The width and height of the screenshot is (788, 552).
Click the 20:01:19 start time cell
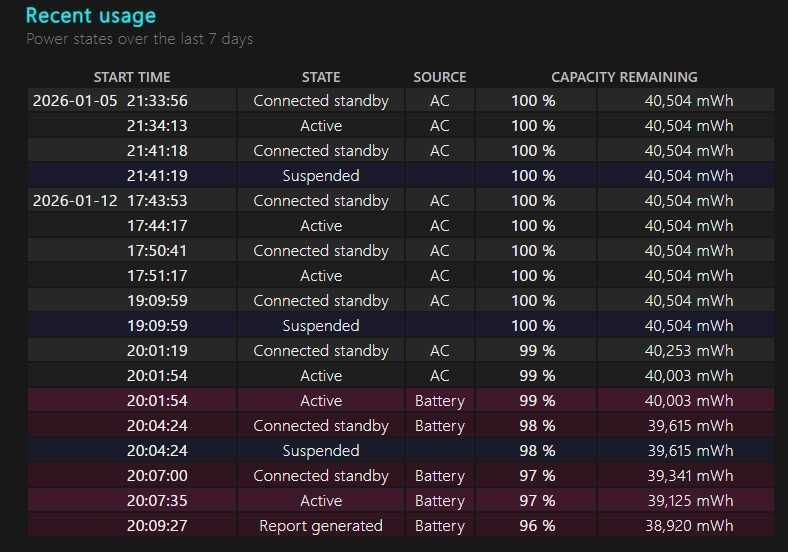pos(157,351)
